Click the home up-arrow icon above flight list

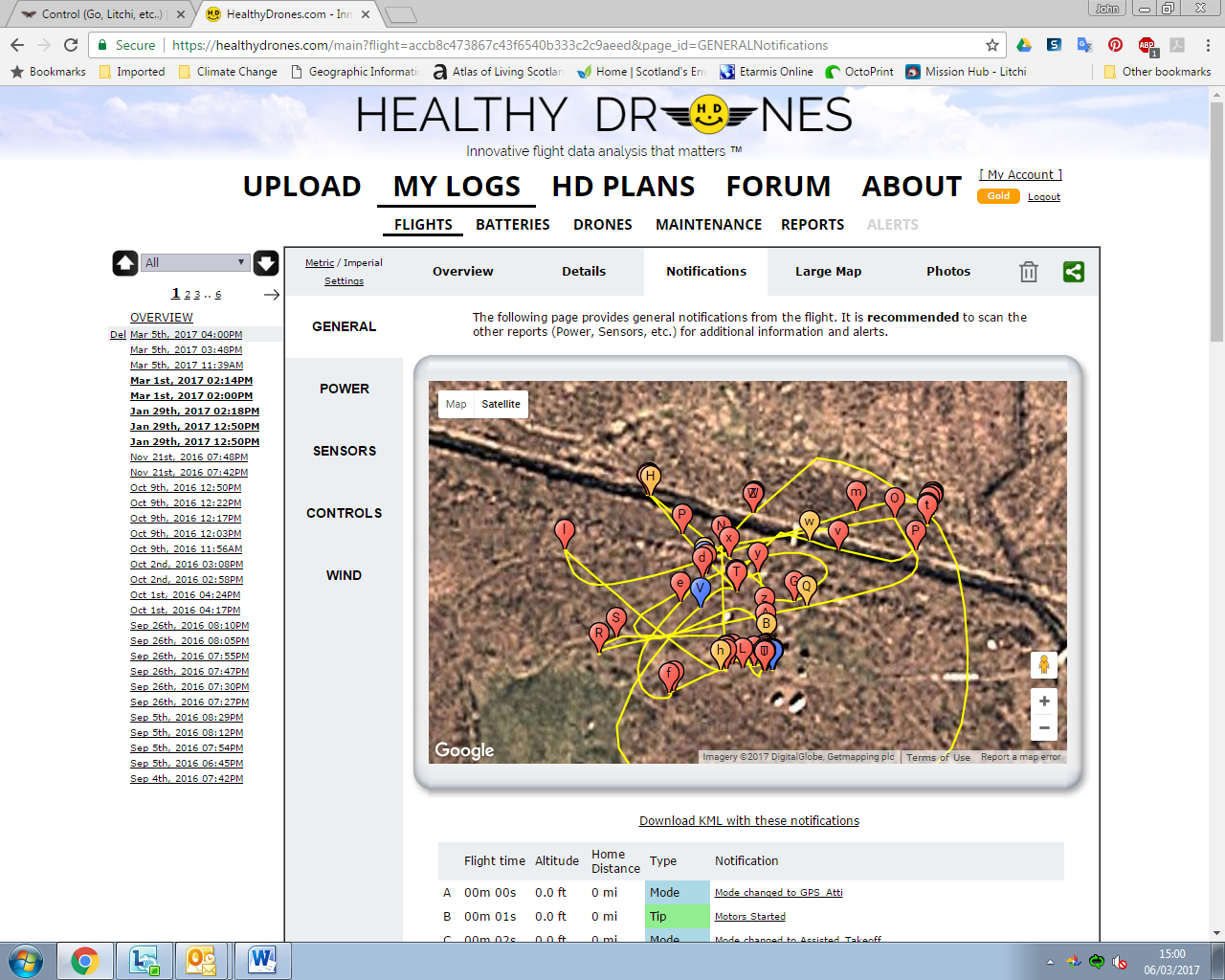point(125,262)
